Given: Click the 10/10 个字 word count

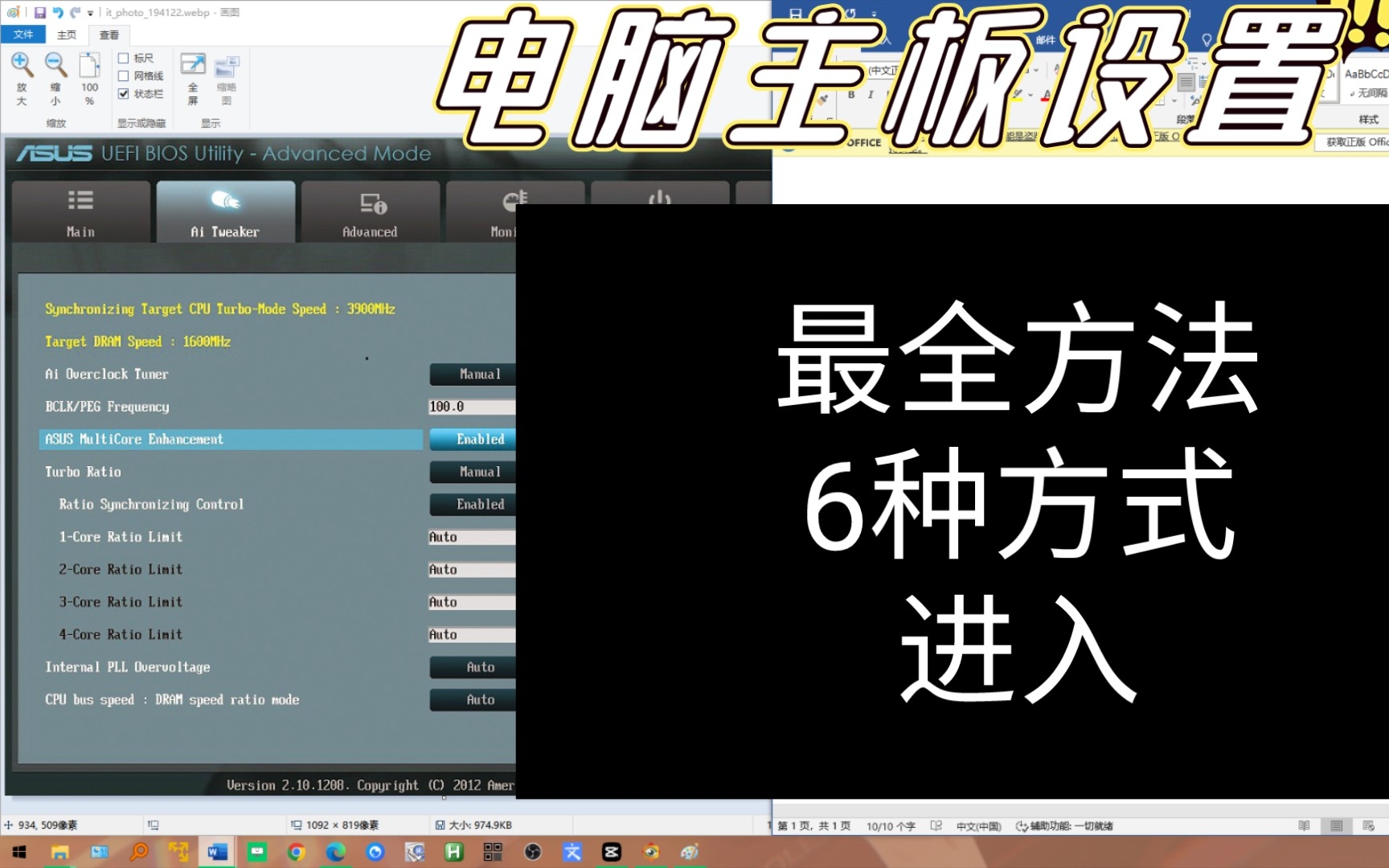Looking at the screenshot, I should pos(891,826).
